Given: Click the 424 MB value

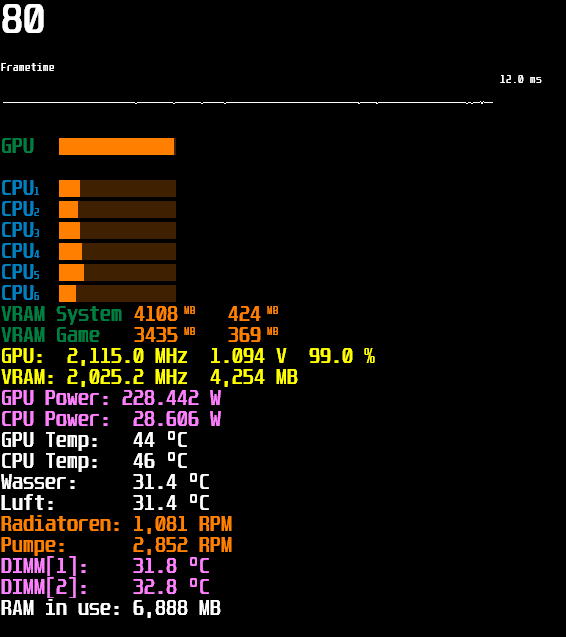Looking at the screenshot, I should [x=253, y=314].
